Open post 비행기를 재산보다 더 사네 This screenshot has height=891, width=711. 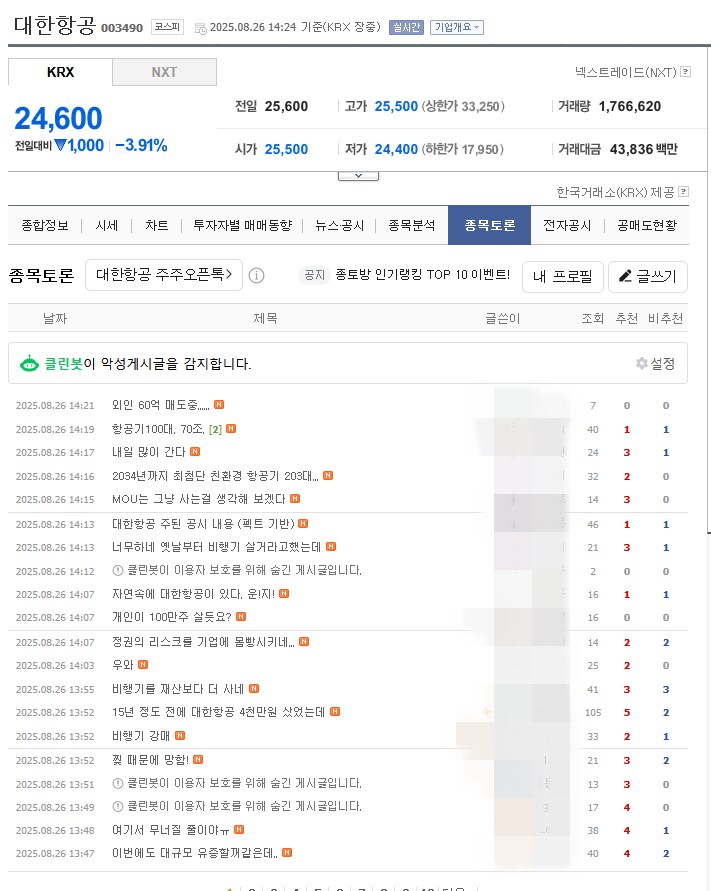(x=178, y=689)
